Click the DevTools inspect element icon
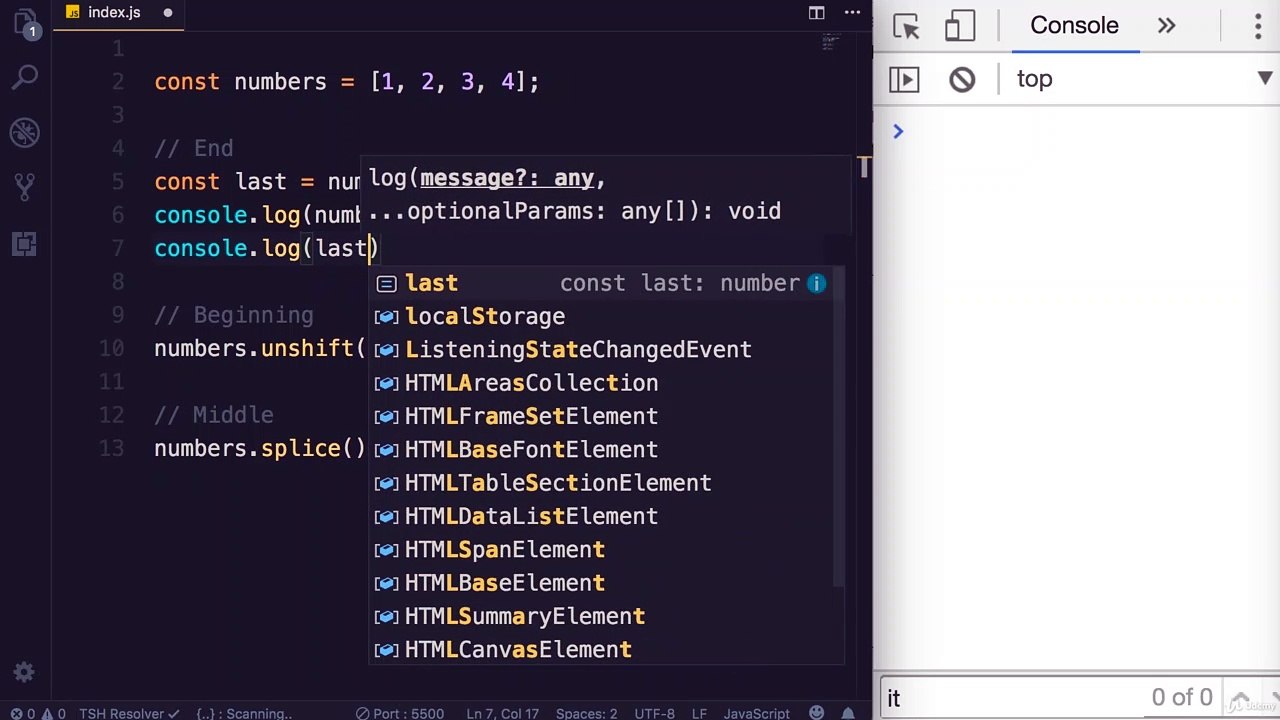 906,26
